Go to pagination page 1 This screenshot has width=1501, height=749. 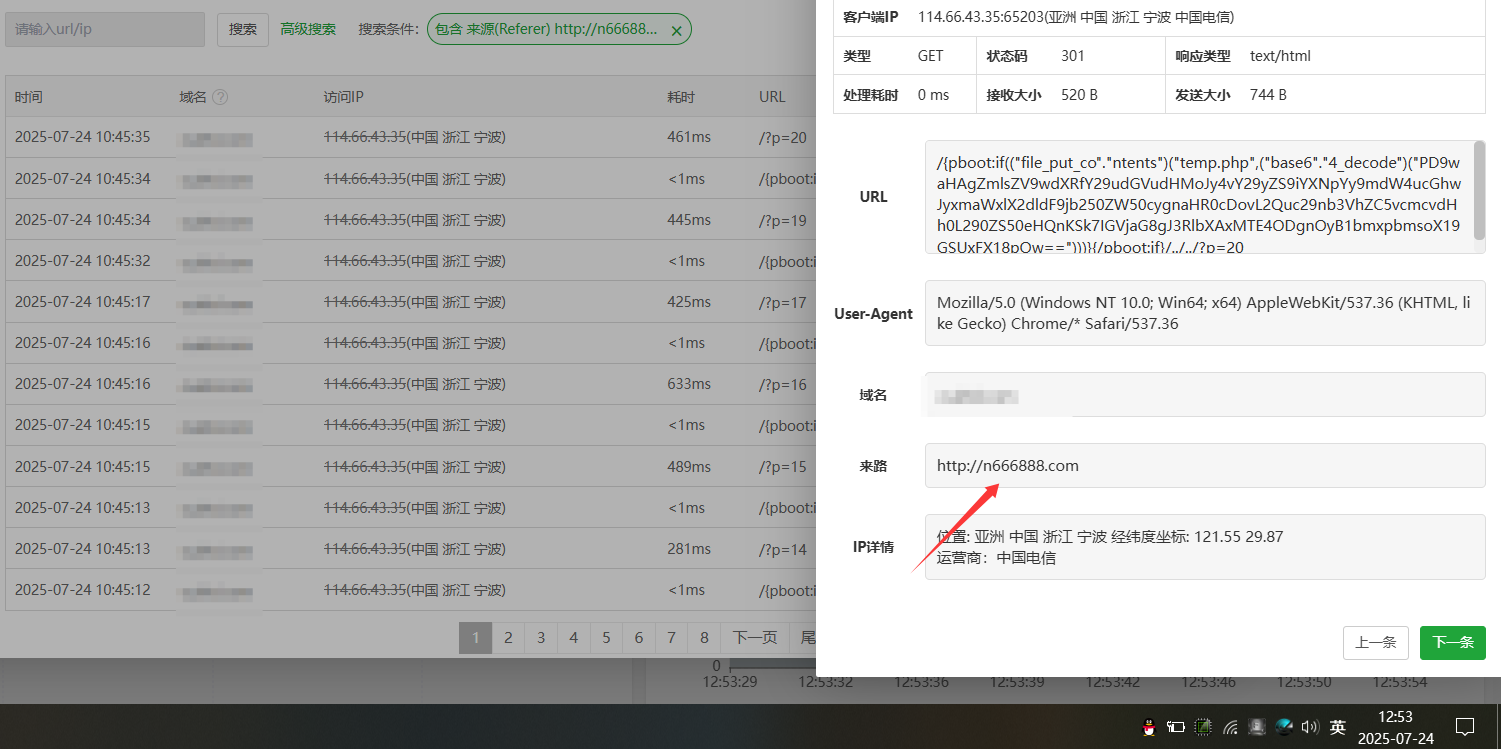475,637
